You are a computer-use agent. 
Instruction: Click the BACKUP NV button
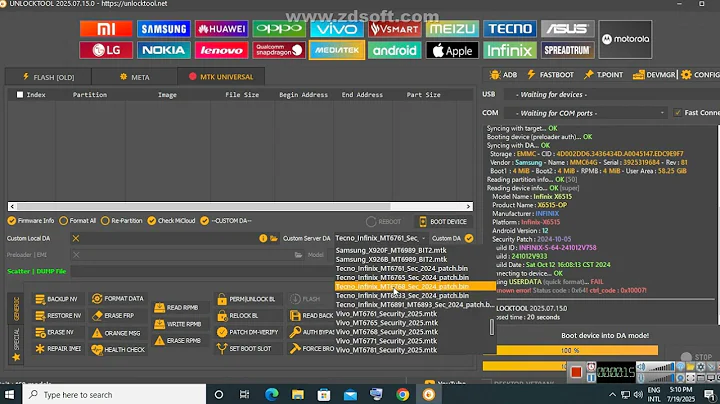(56, 299)
